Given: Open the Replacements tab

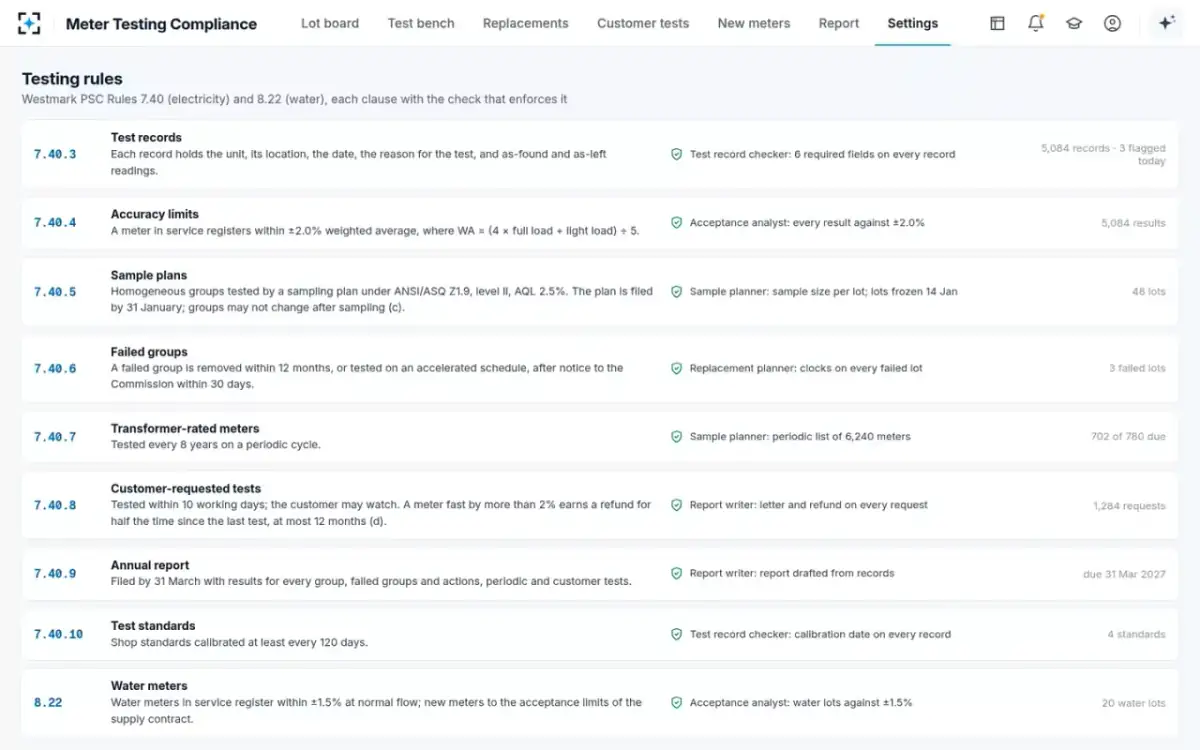Looking at the screenshot, I should pyautogui.click(x=525, y=23).
